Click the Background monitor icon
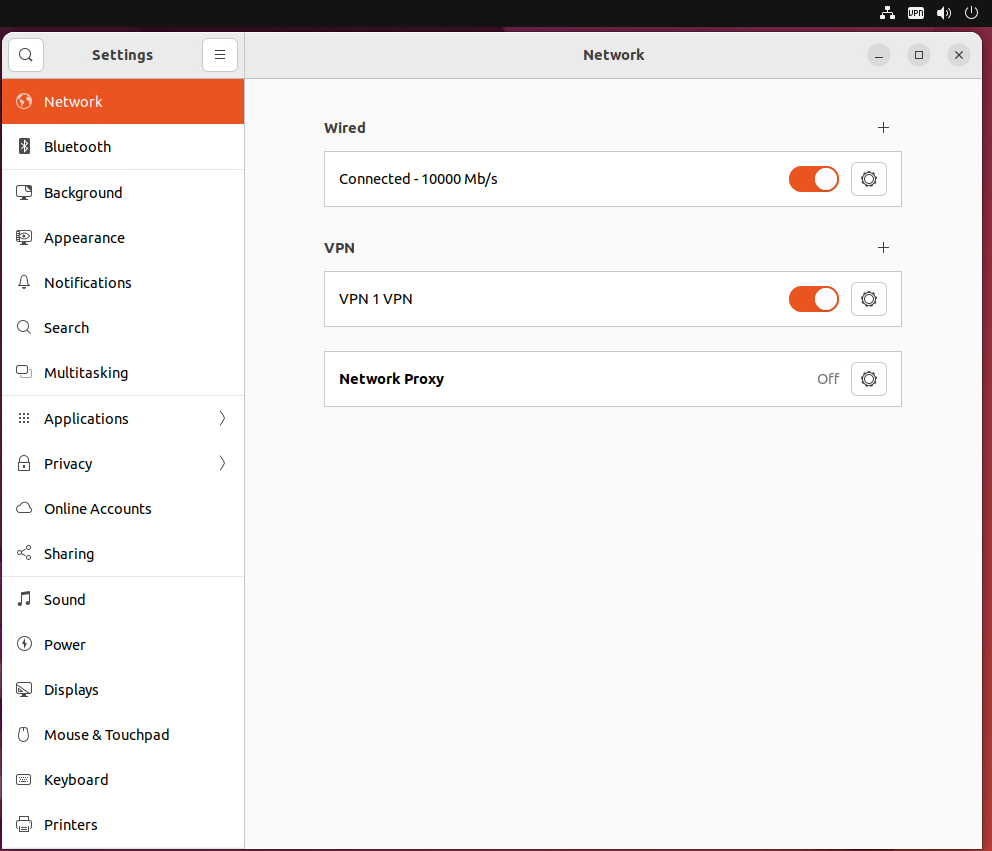992x851 pixels. click(x=24, y=192)
